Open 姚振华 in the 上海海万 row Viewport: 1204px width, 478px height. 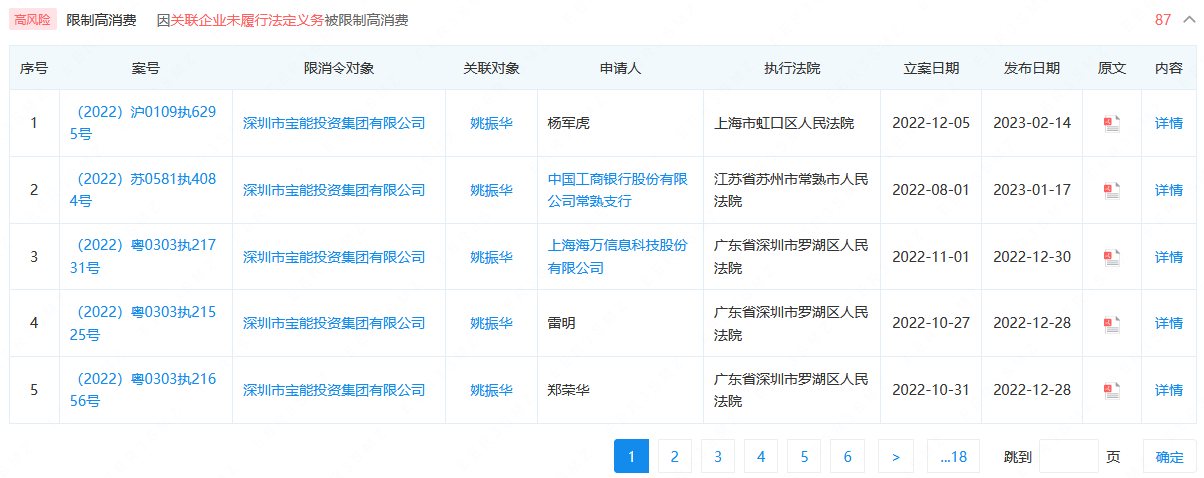tap(491, 257)
